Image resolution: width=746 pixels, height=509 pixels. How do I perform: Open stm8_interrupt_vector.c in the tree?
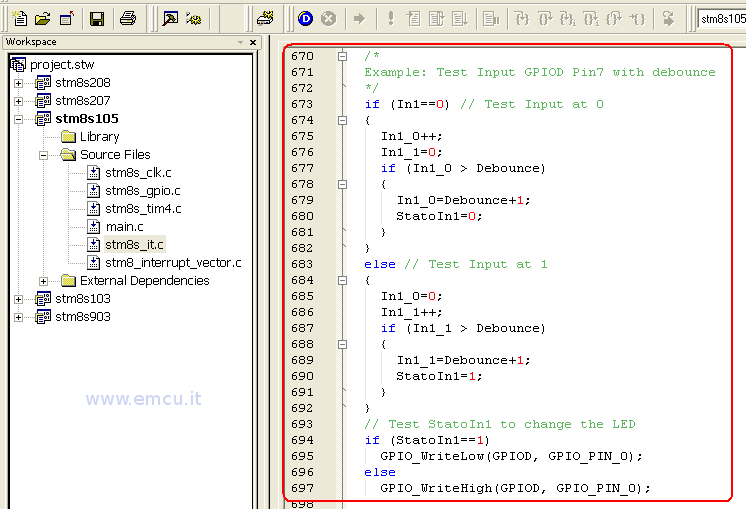[x=173, y=263]
